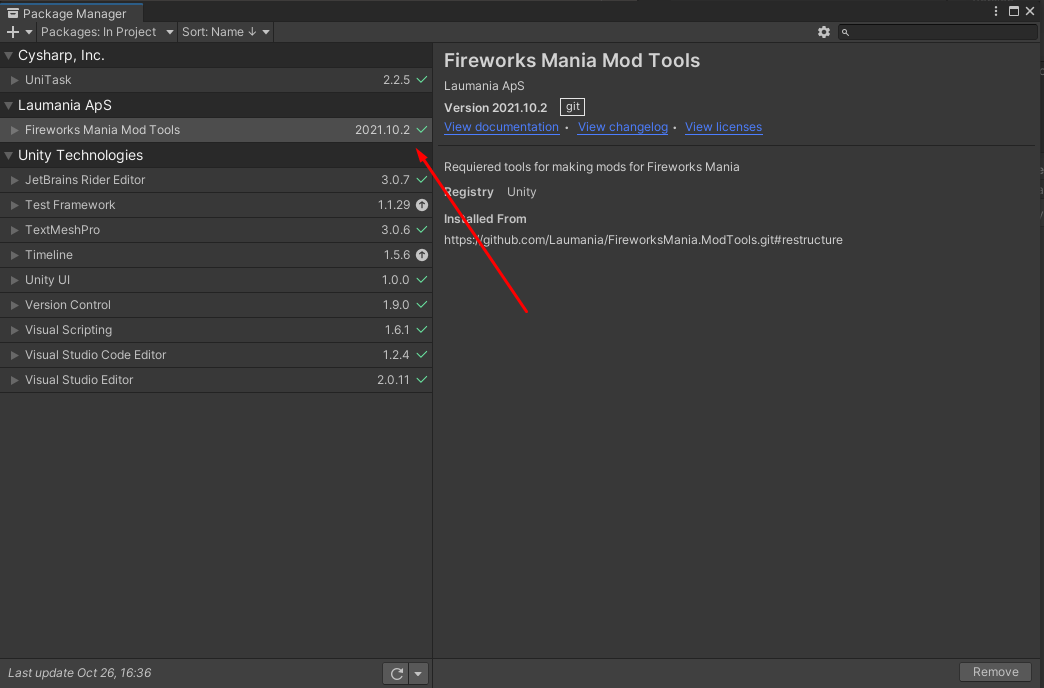Open the Sort: Name dropdown
Viewport: 1044px width, 688px height.
point(225,31)
